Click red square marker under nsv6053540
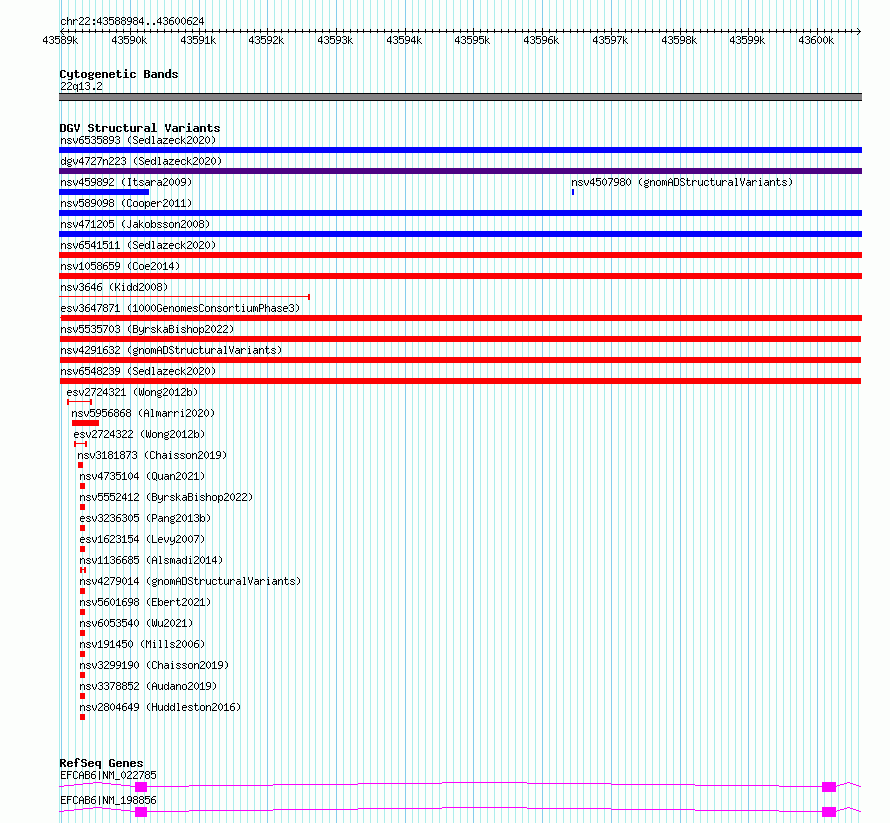The height and width of the screenshot is (823, 890). pyautogui.click(x=82, y=633)
